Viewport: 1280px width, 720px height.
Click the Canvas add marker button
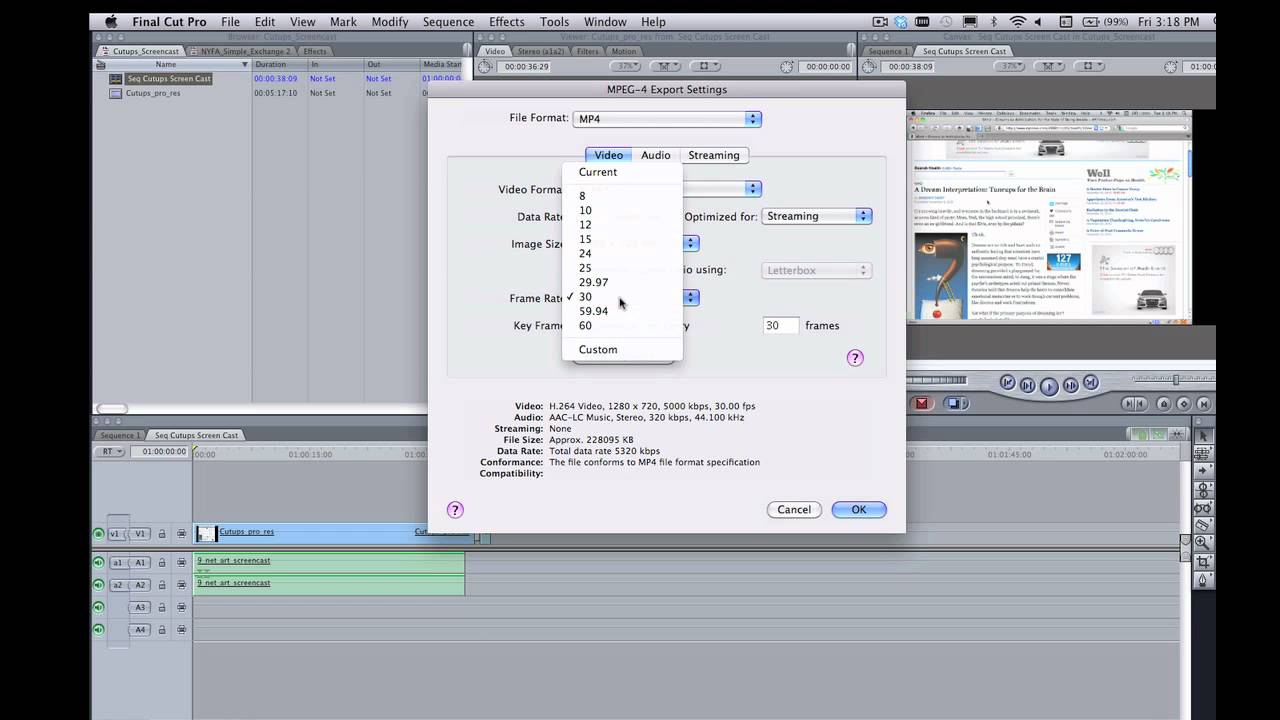point(1163,404)
